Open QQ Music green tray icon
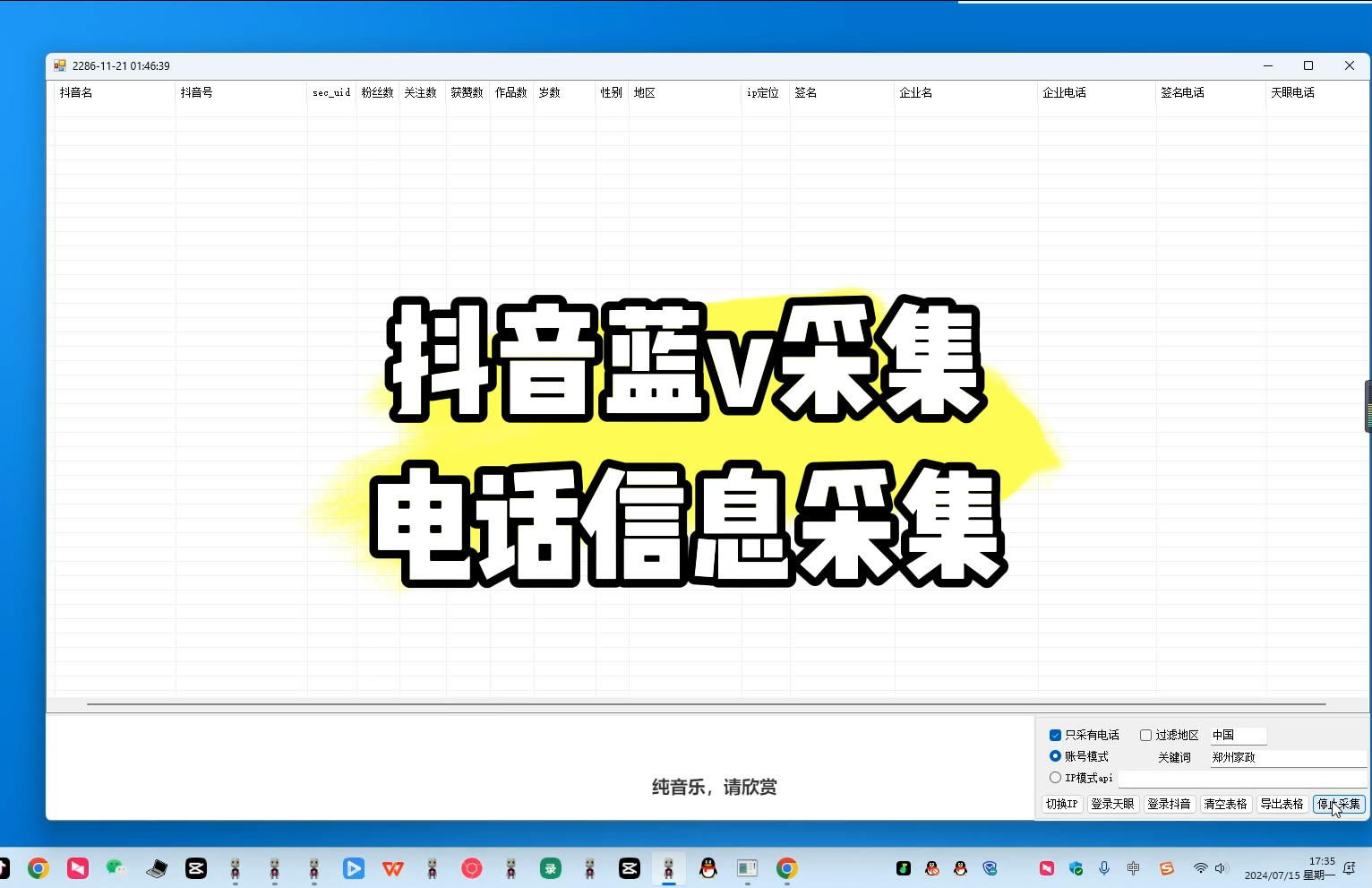 pyautogui.click(x=904, y=868)
